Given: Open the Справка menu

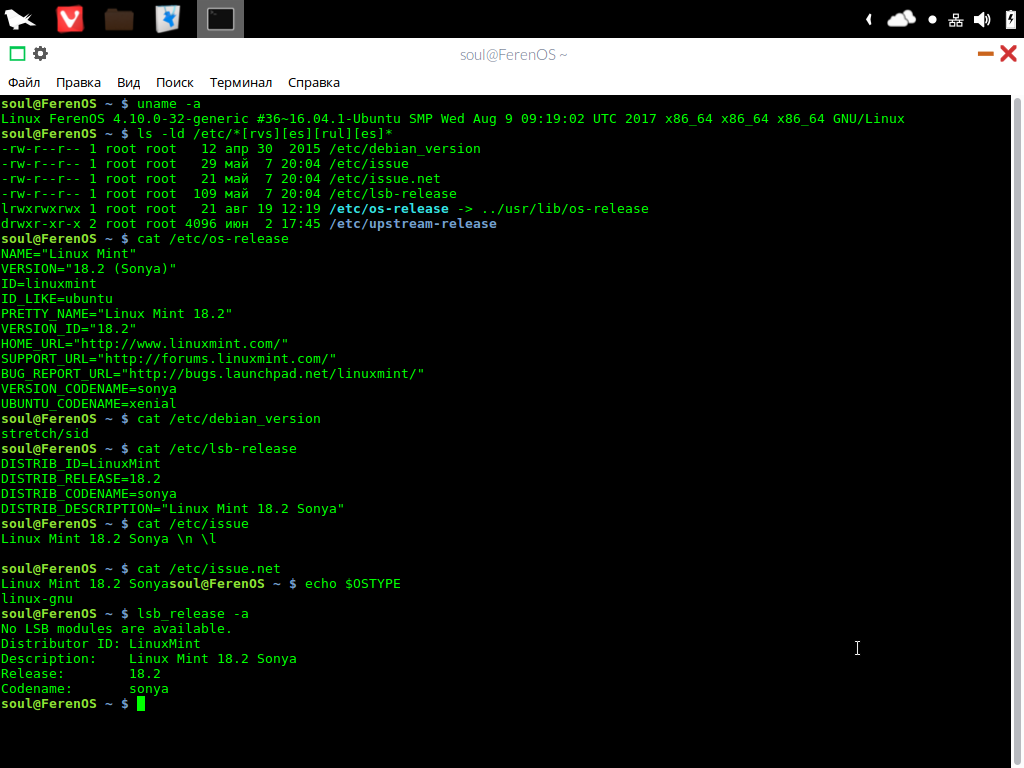Looking at the screenshot, I should 313,83.
